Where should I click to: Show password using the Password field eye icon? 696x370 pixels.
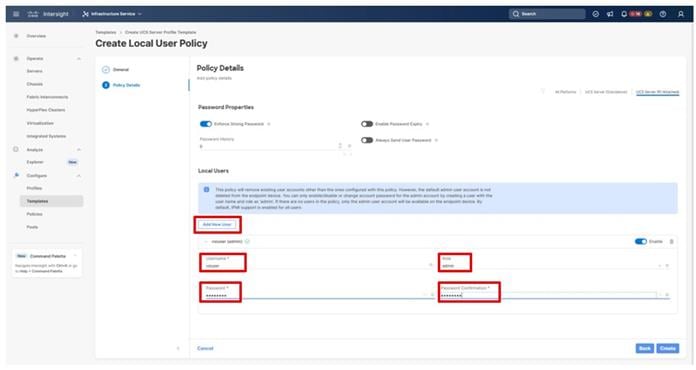point(425,294)
